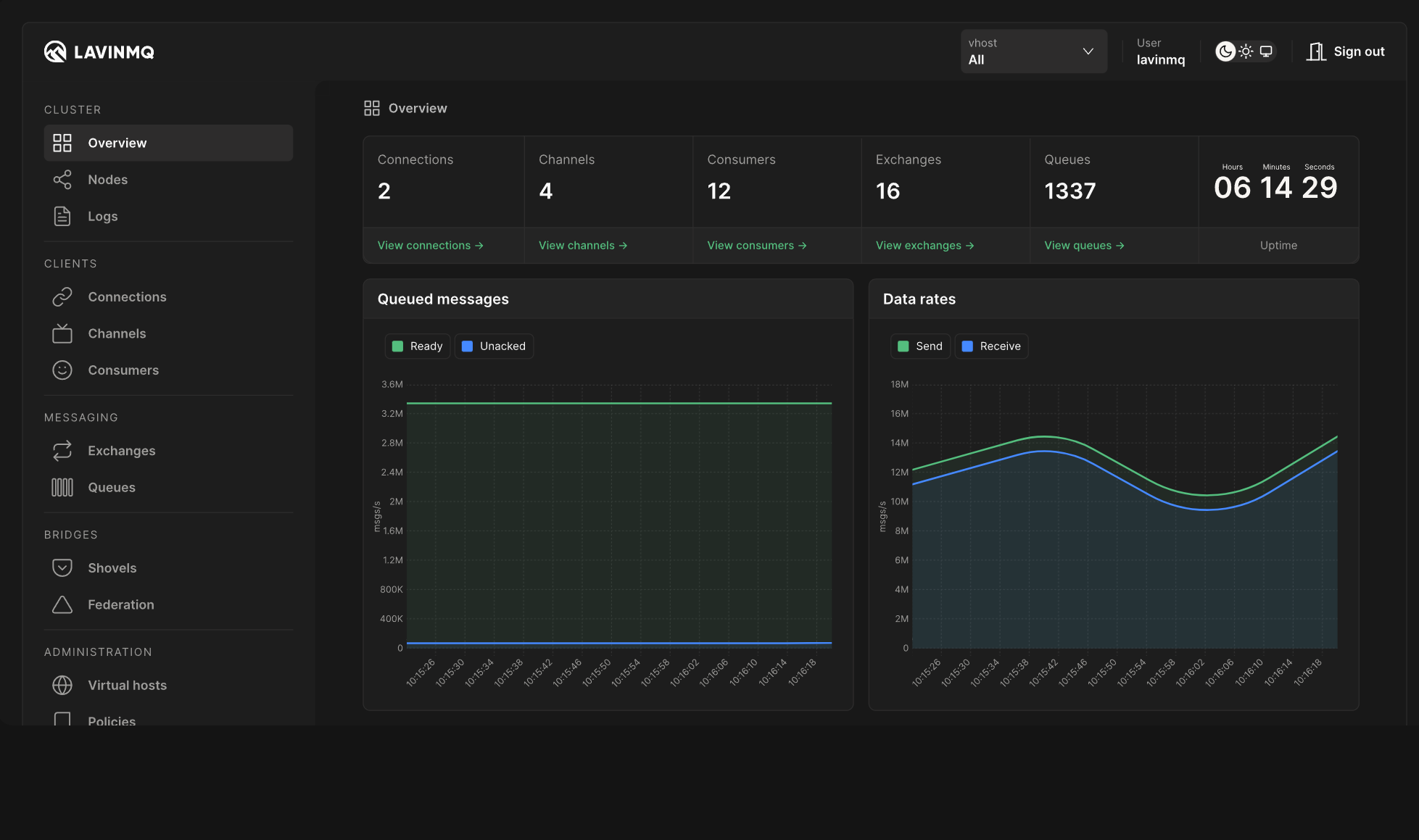Screen dimensions: 1419x840
Task: Click the Channels TV icon
Action: click(x=62, y=333)
